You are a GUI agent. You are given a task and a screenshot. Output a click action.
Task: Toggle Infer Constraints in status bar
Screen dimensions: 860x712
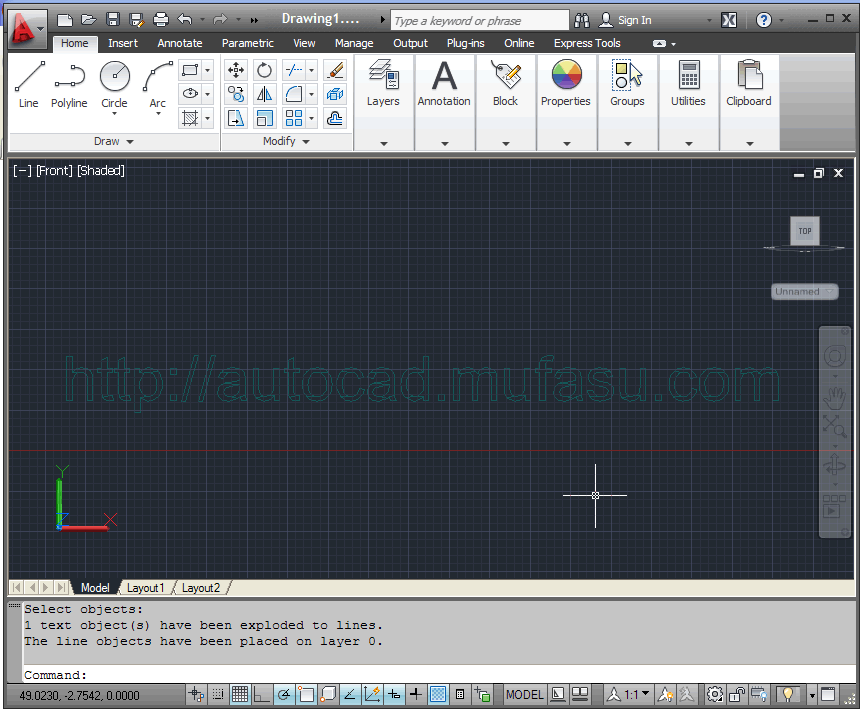point(196,695)
